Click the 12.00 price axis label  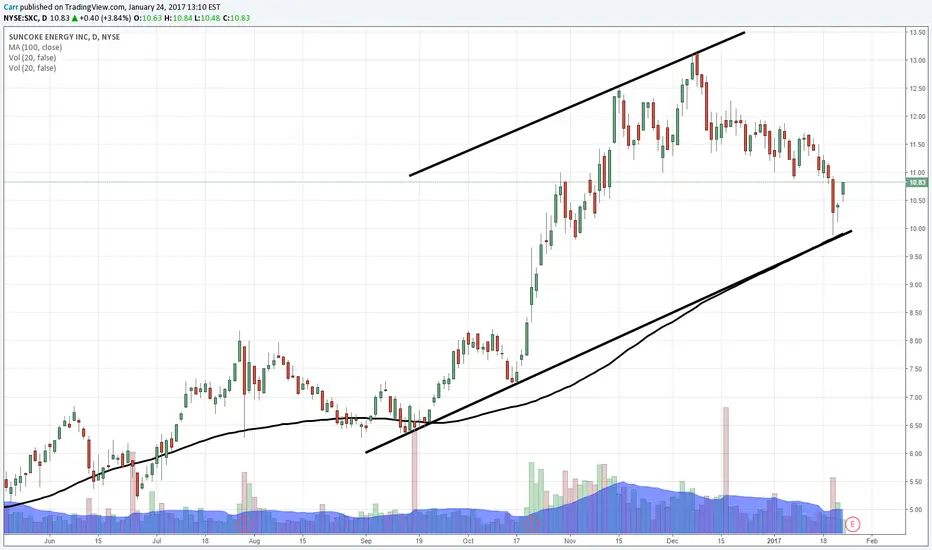(918, 117)
